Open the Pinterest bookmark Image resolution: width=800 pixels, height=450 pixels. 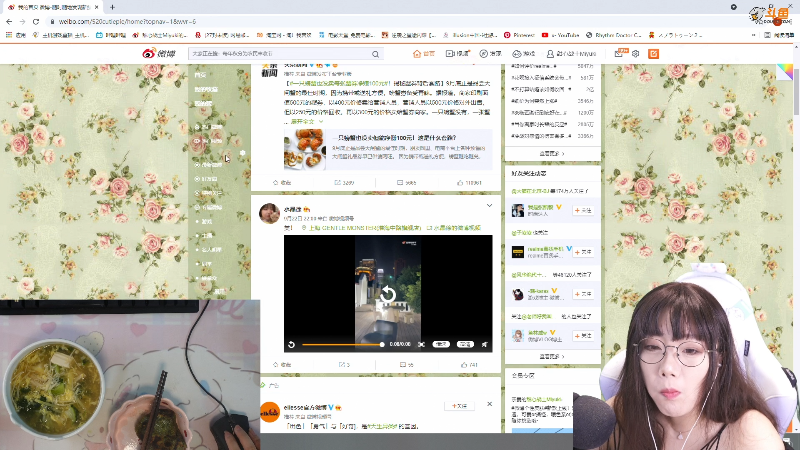519,35
